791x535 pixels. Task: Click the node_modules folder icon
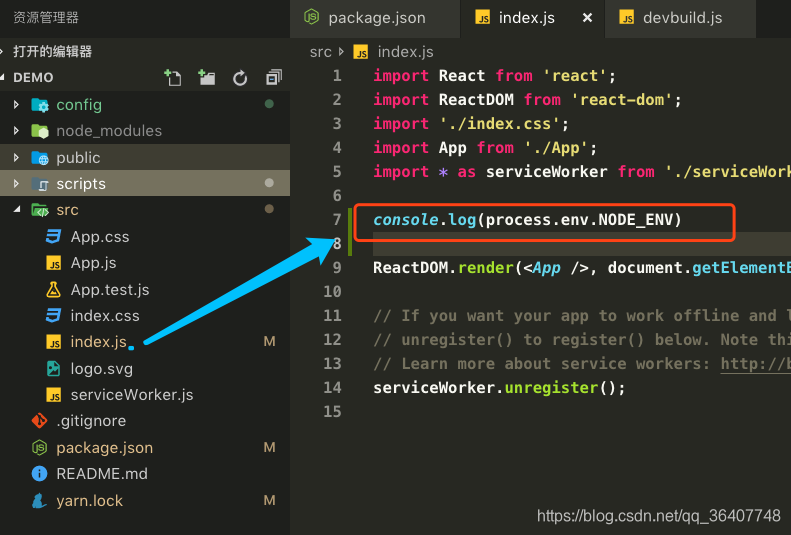pyautogui.click(x=40, y=131)
